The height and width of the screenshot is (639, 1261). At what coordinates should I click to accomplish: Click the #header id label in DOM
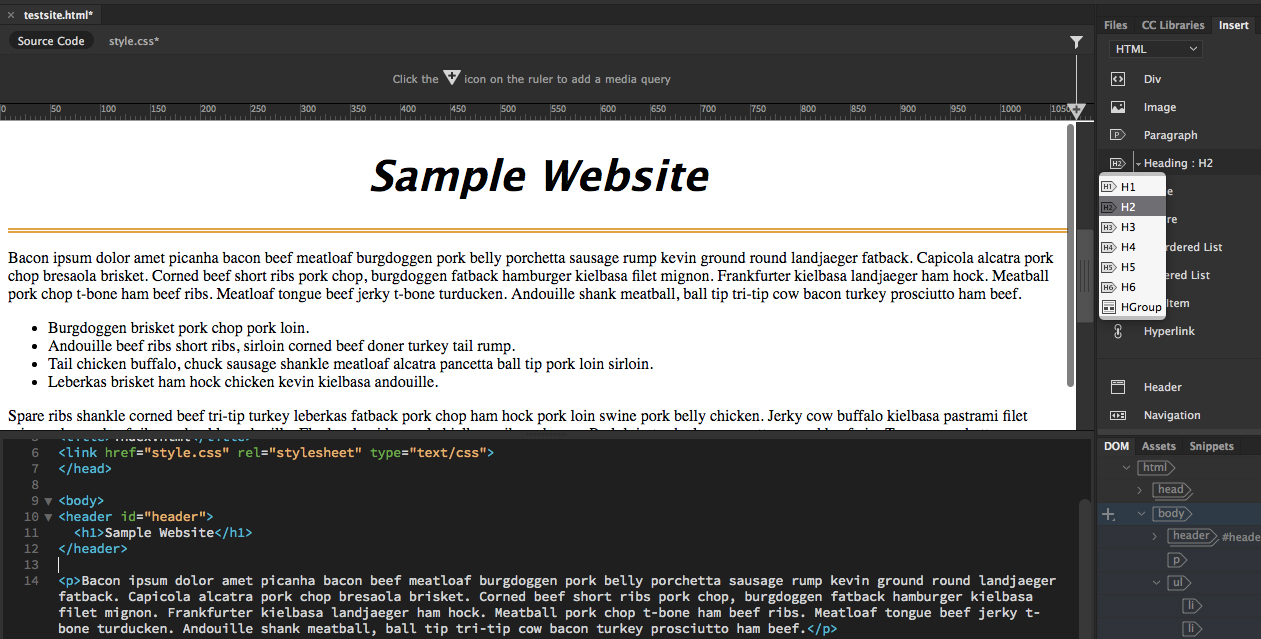pyautogui.click(x=1241, y=537)
